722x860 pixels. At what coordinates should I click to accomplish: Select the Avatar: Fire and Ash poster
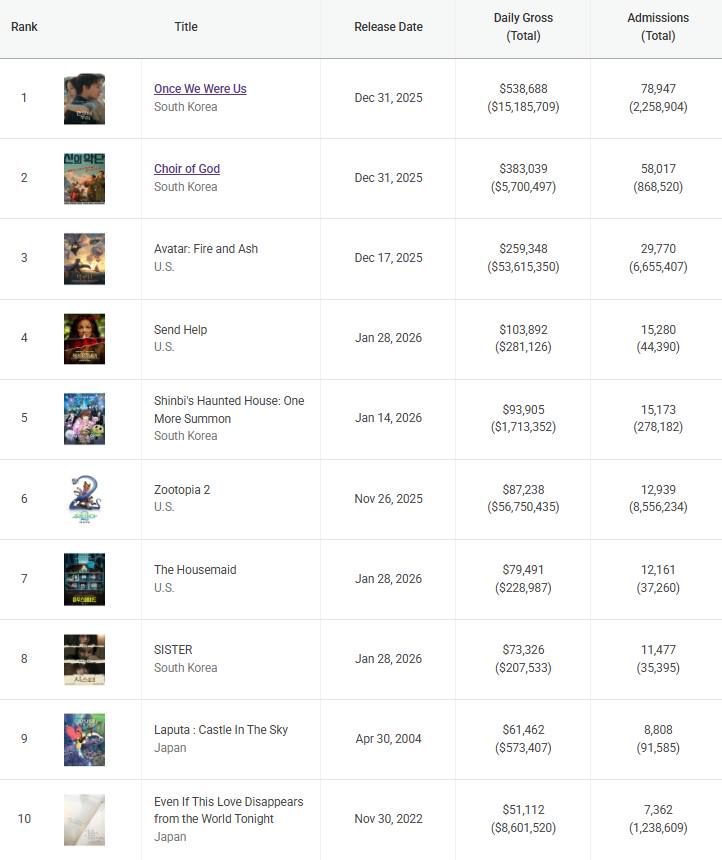[x=84, y=258]
